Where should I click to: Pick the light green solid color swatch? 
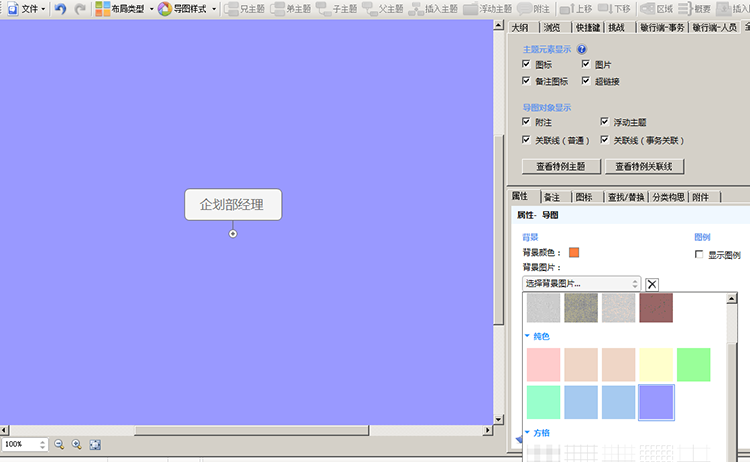tap(693, 364)
